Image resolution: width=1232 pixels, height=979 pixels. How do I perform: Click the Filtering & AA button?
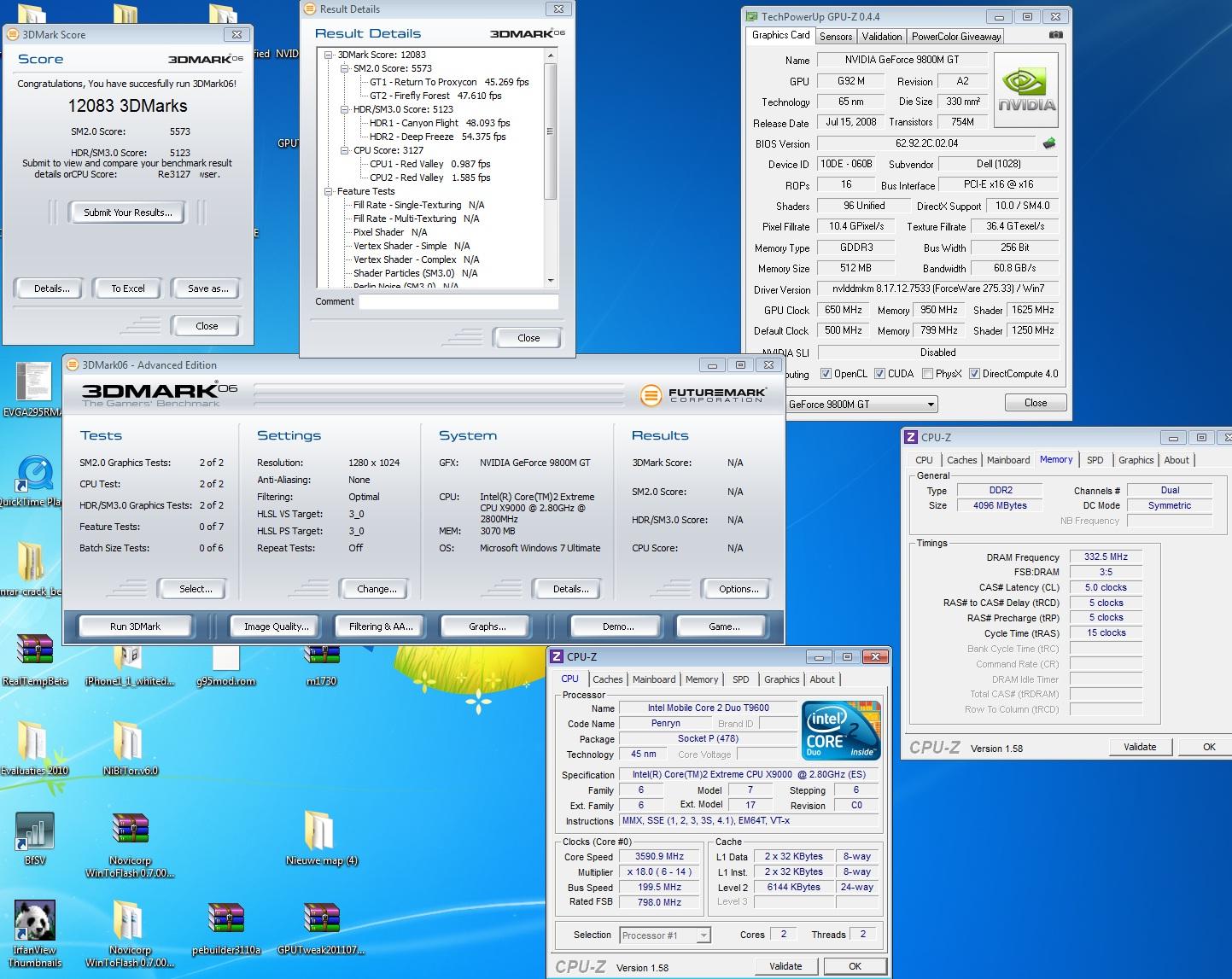tap(381, 626)
